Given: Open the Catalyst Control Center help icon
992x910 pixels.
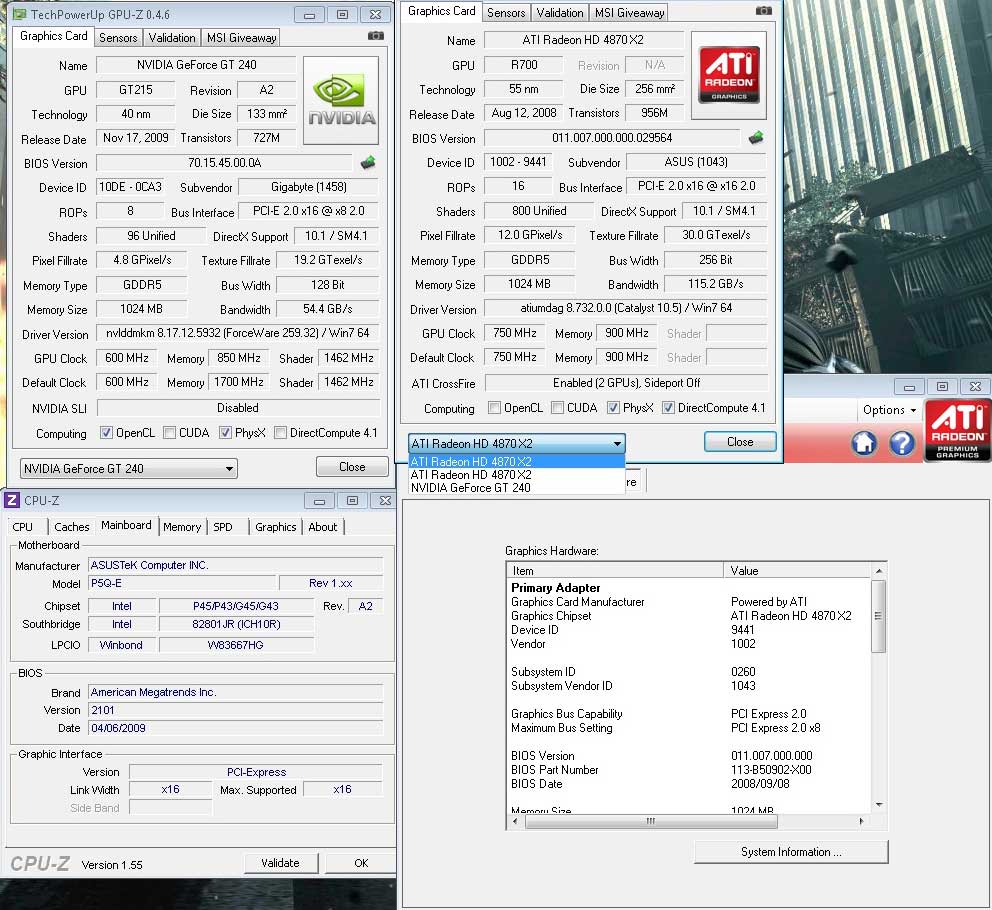Looking at the screenshot, I should click(902, 443).
